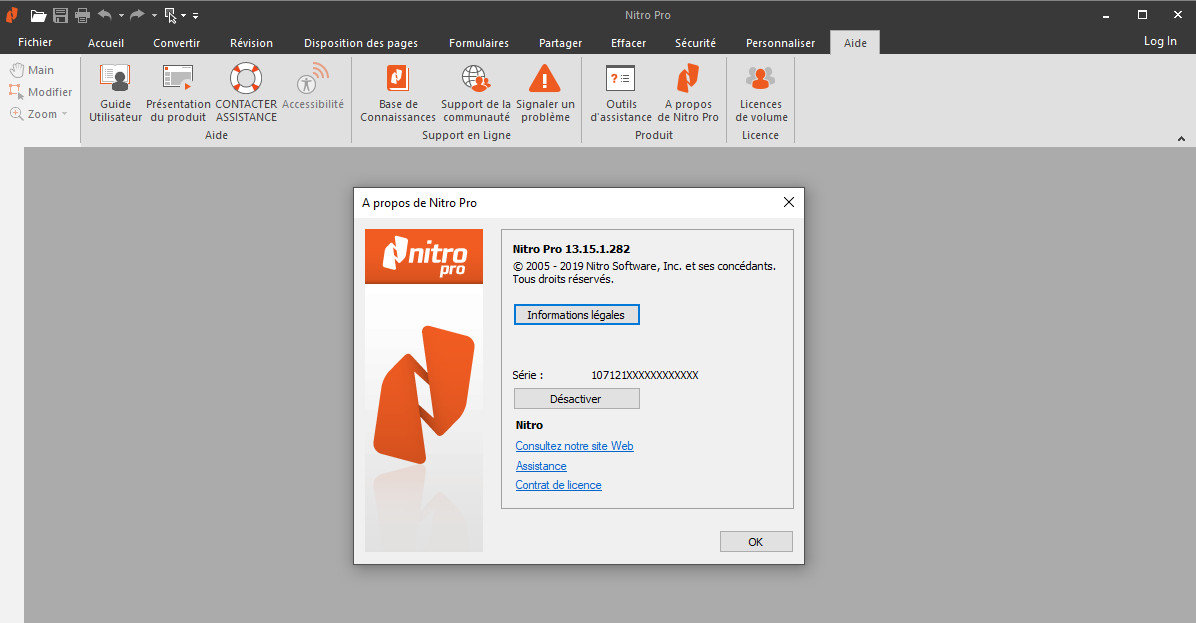Switch to Disposition des pages tab
The image size is (1196, 623).
point(361,43)
